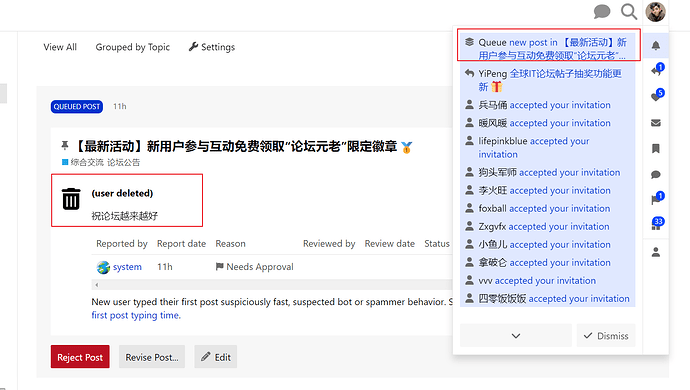Screen dimensions: 690x390
Task: Open 李火旺 accepted your invitation notification
Action: coord(548,191)
